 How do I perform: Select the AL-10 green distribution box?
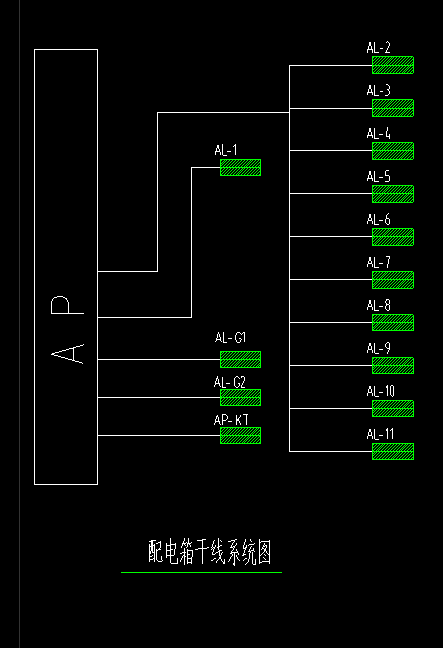(393, 409)
